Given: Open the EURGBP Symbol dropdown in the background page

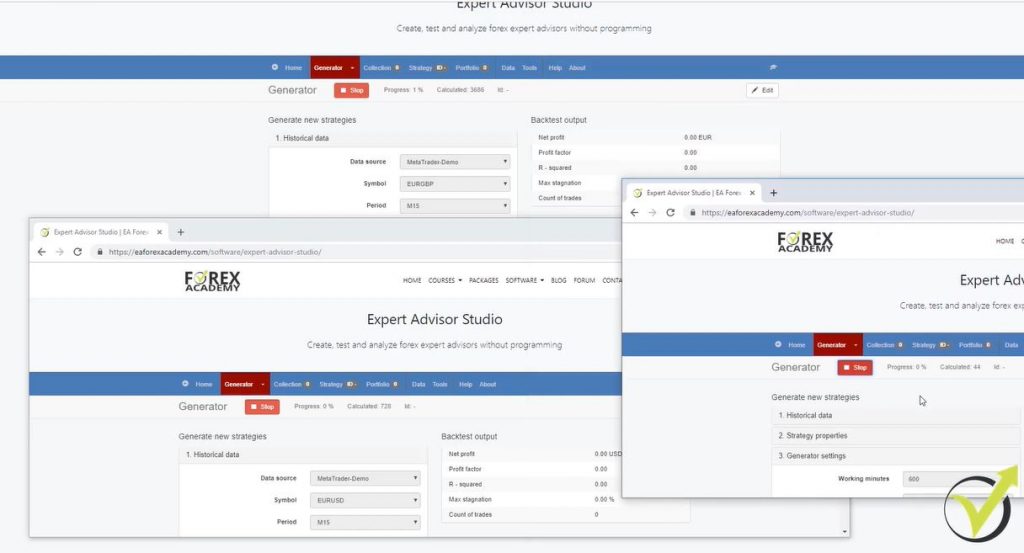Looking at the screenshot, I should (455, 184).
